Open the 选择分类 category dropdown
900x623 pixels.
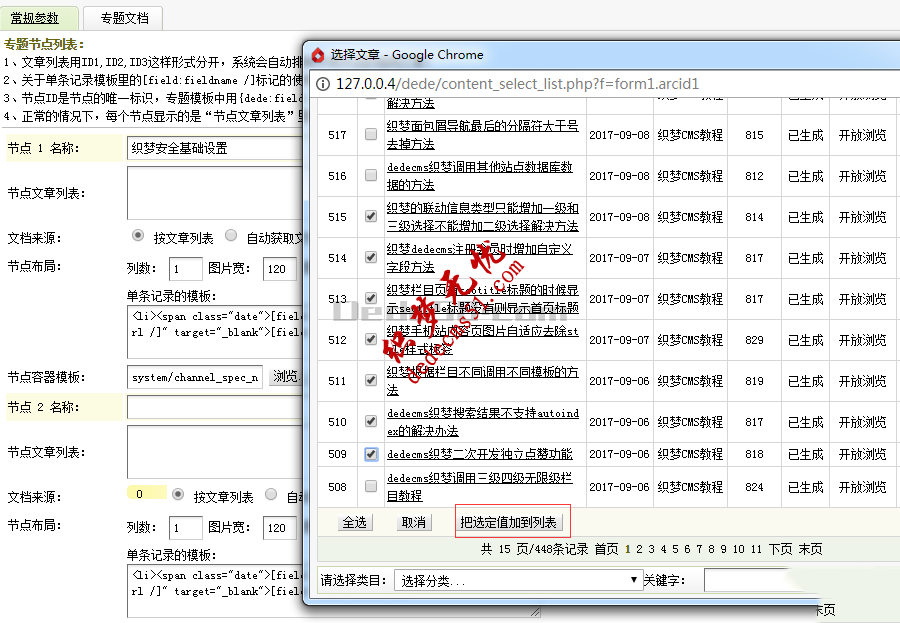coord(515,580)
